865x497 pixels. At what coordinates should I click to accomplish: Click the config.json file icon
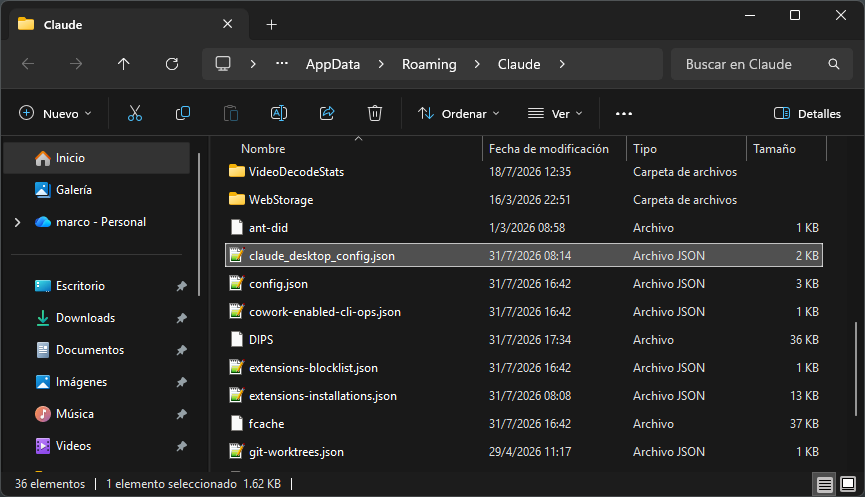tap(237, 284)
